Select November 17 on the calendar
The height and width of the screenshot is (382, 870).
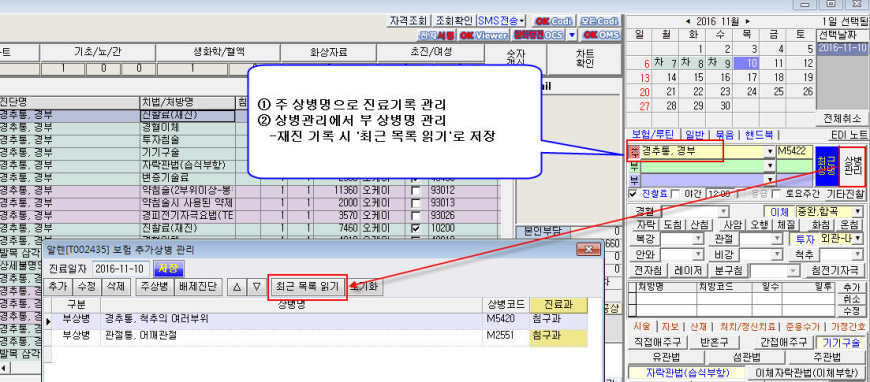[x=752, y=77]
